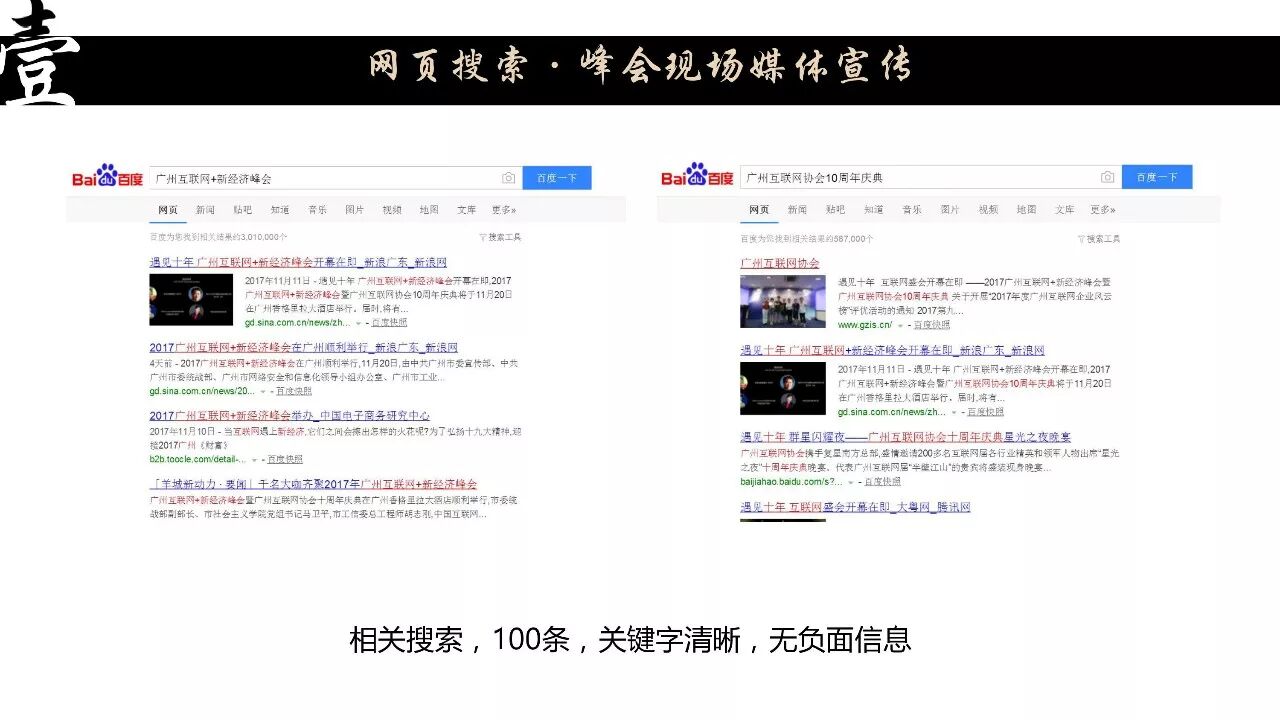
Task: Expand arrow next to gd.sina.com.cn/news/20...
Action: pyautogui.click(x=263, y=391)
